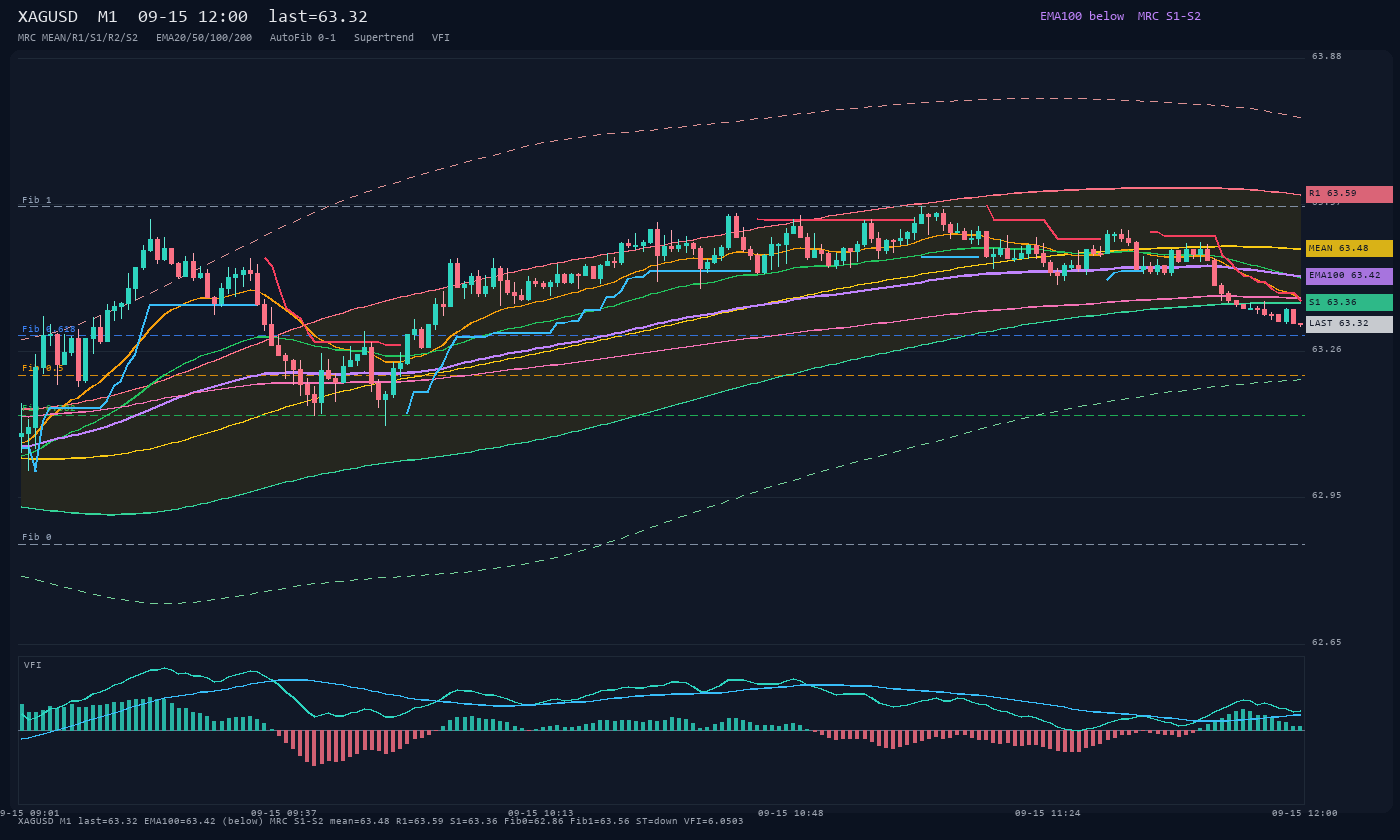Click the 09-15 10:48 time label
Screen dimensions: 1400x840
[x=791, y=813]
